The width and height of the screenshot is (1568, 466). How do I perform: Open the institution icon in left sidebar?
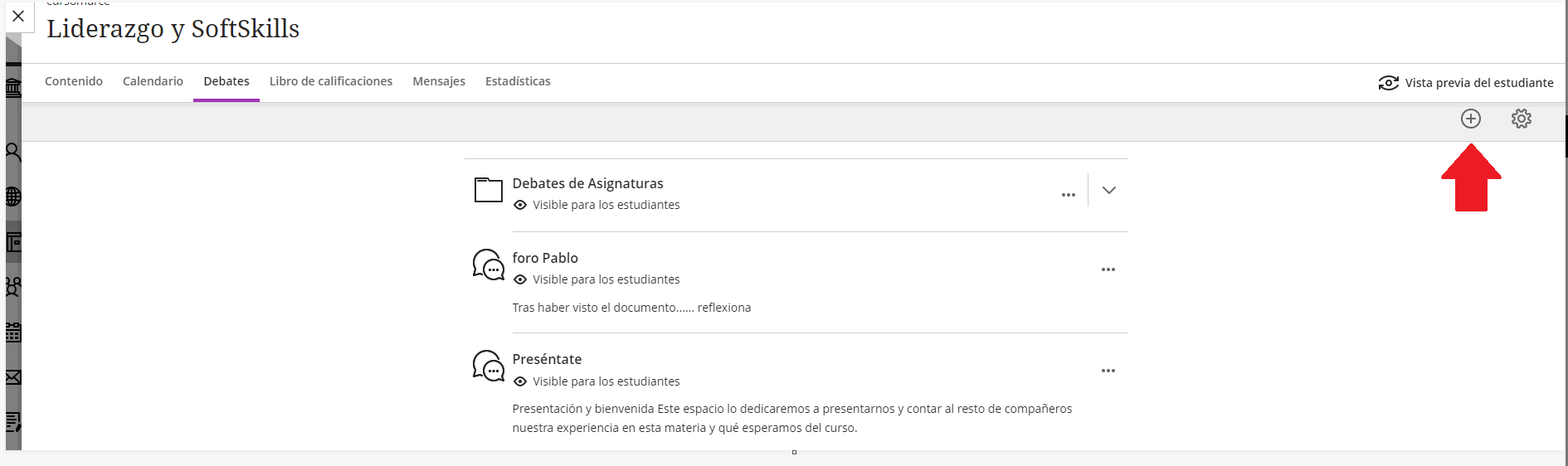point(13,87)
